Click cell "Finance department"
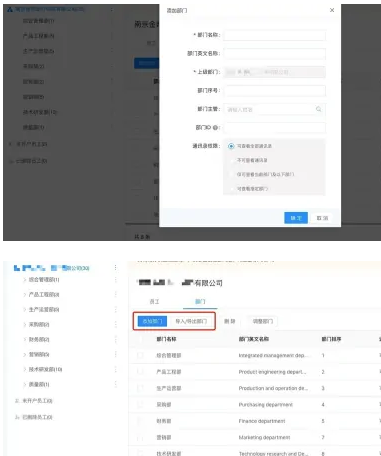This screenshot has width=381, height=456. (x=262, y=421)
